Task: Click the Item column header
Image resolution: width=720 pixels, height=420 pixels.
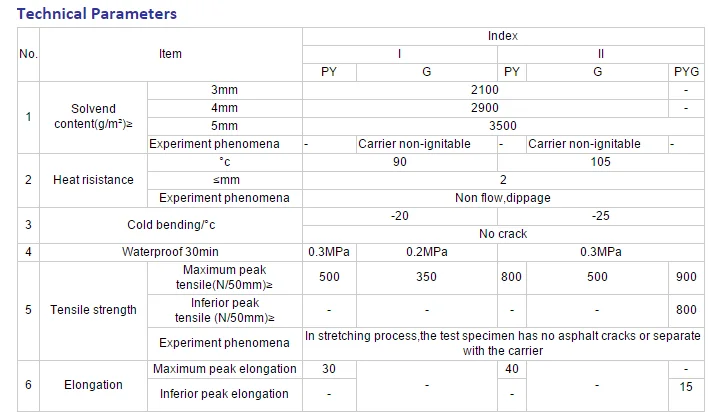Action: [171, 54]
